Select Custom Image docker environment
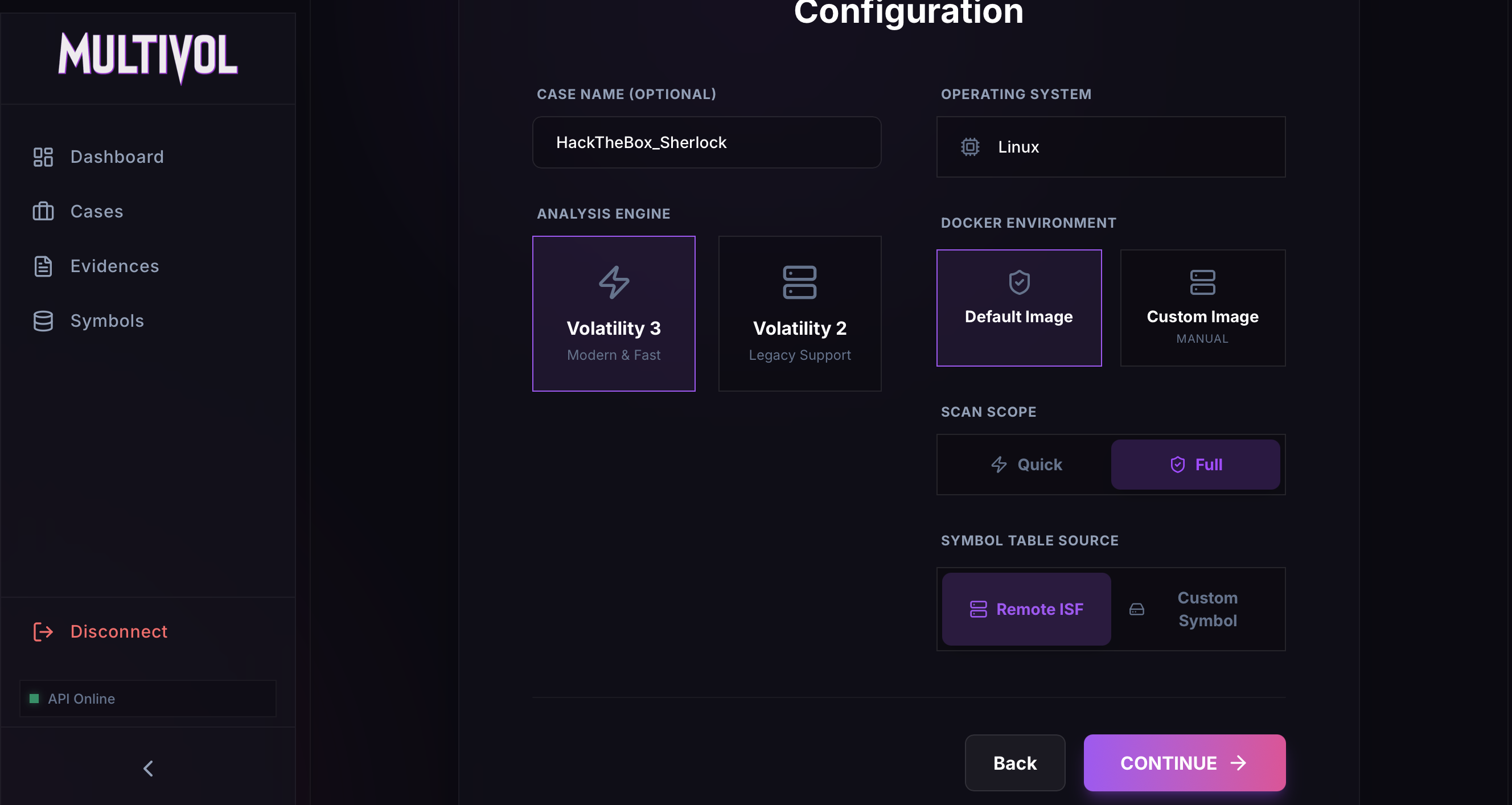This screenshot has height=805, width=1512. (x=1202, y=307)
